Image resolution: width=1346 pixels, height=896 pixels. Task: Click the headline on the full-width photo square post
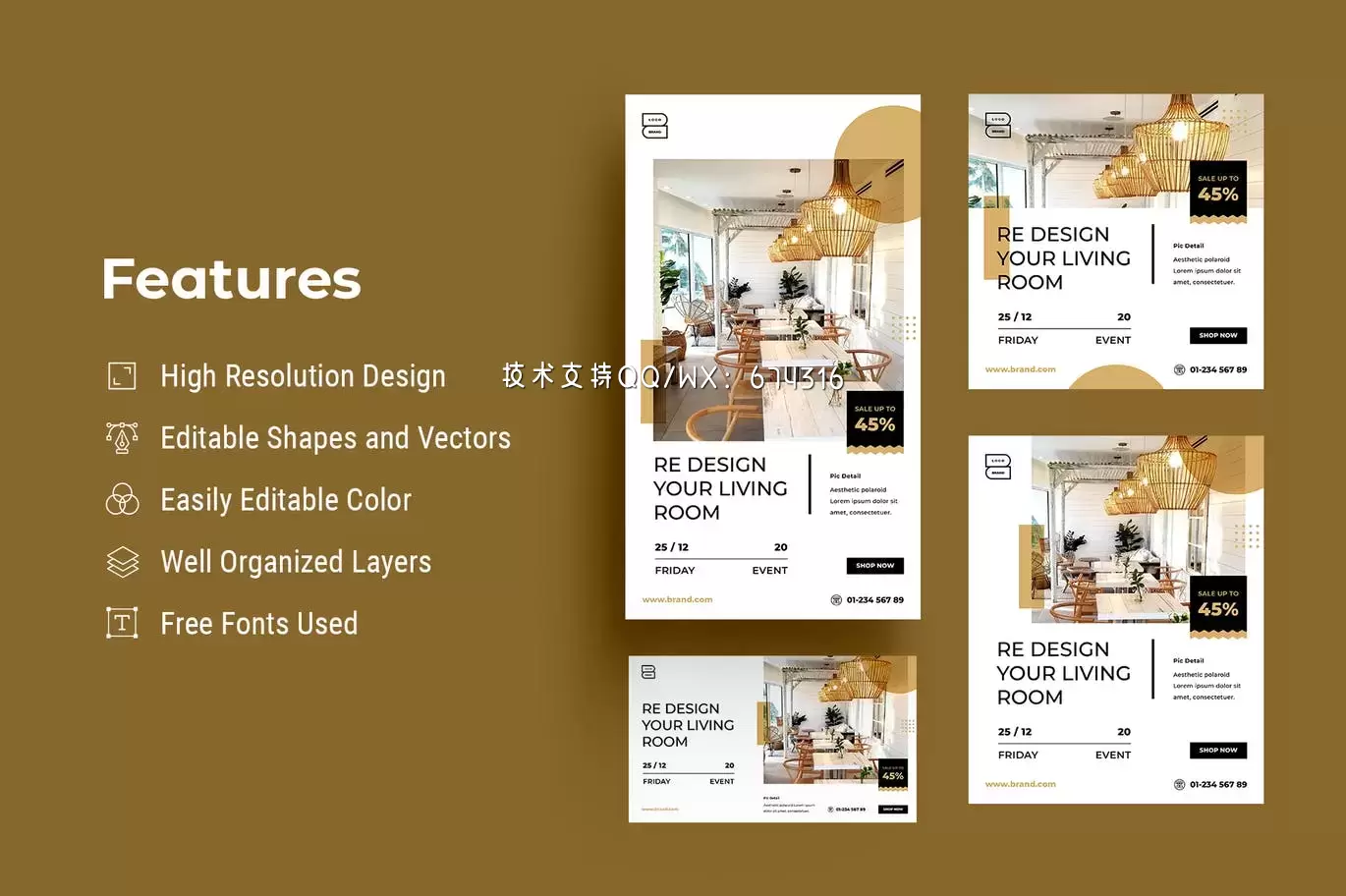1063,257
